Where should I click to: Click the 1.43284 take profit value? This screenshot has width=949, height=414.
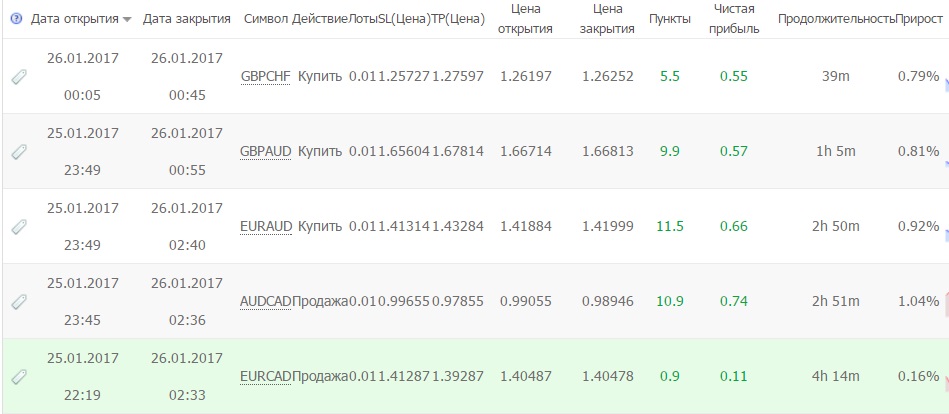(458, 226)
